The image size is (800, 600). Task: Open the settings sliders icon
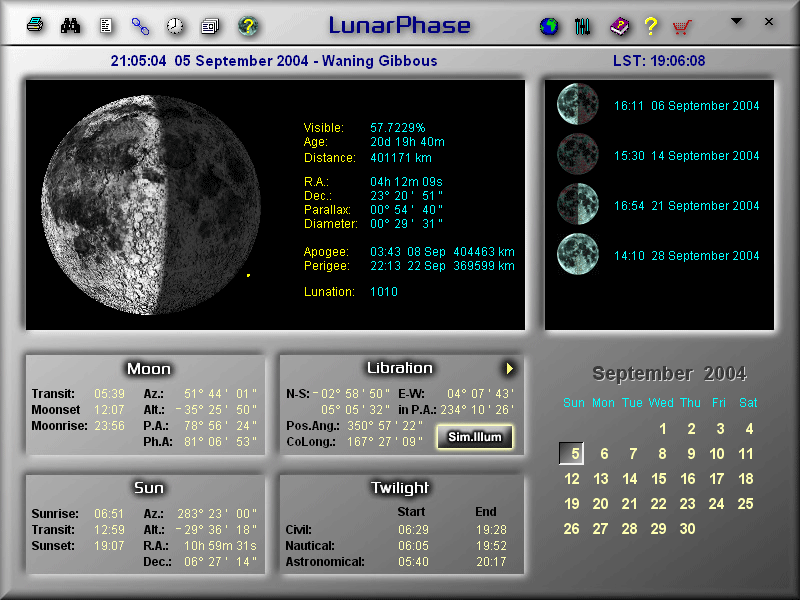[x=583, y=27]
